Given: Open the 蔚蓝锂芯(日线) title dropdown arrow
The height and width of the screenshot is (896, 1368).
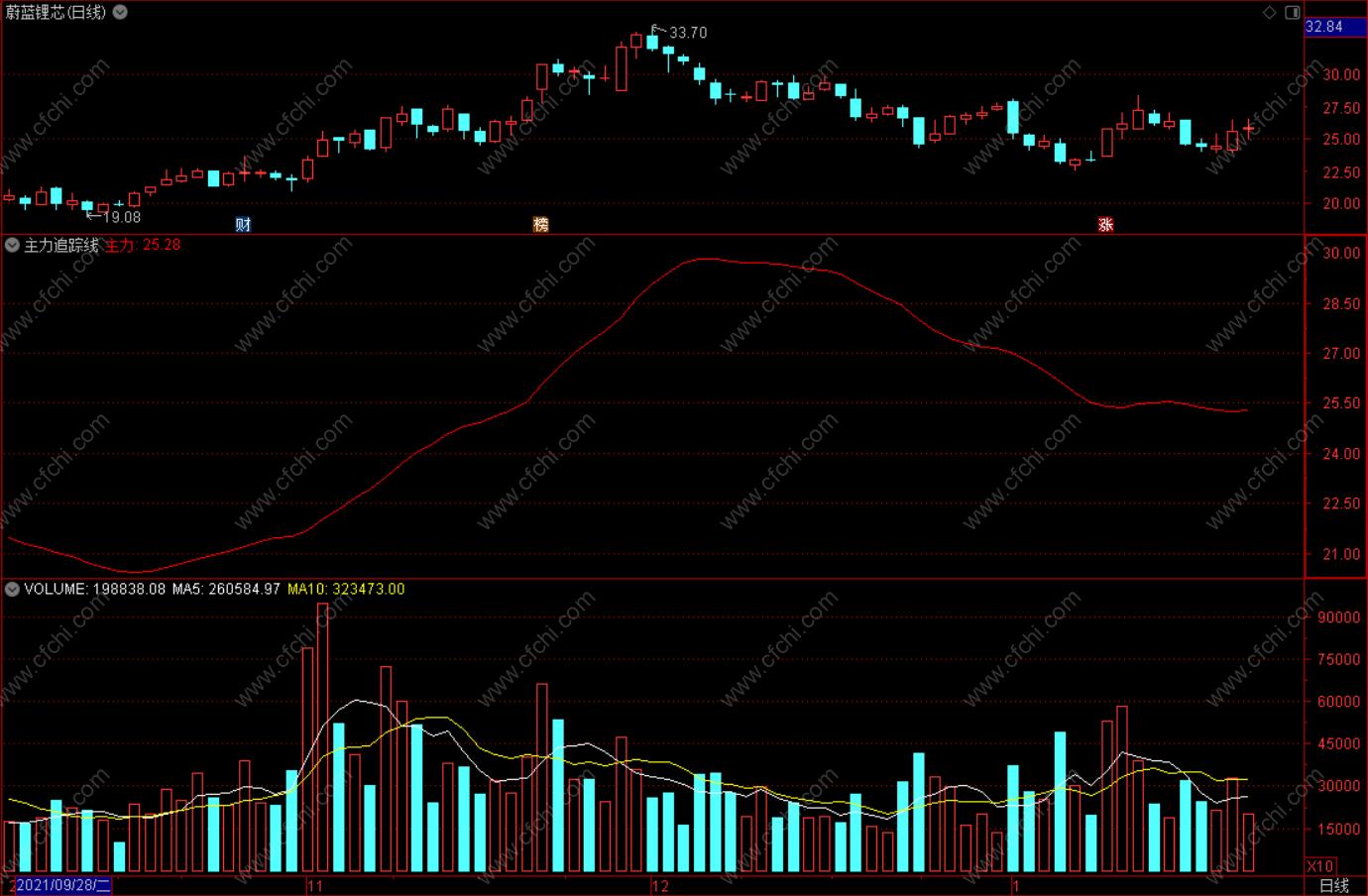Looking at the screenshot, I should pyautogui.click(x=120, y=12).
